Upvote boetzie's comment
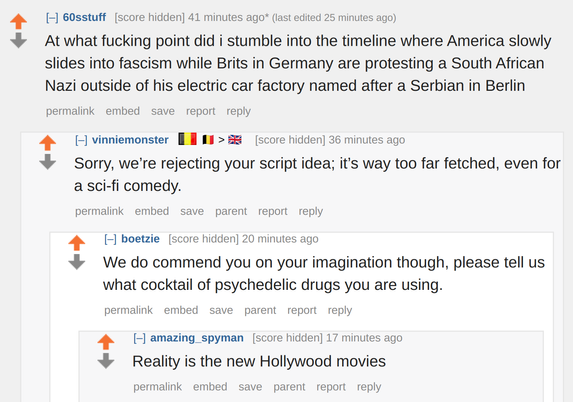Screen dimensions: 573x402 point(77,243)
